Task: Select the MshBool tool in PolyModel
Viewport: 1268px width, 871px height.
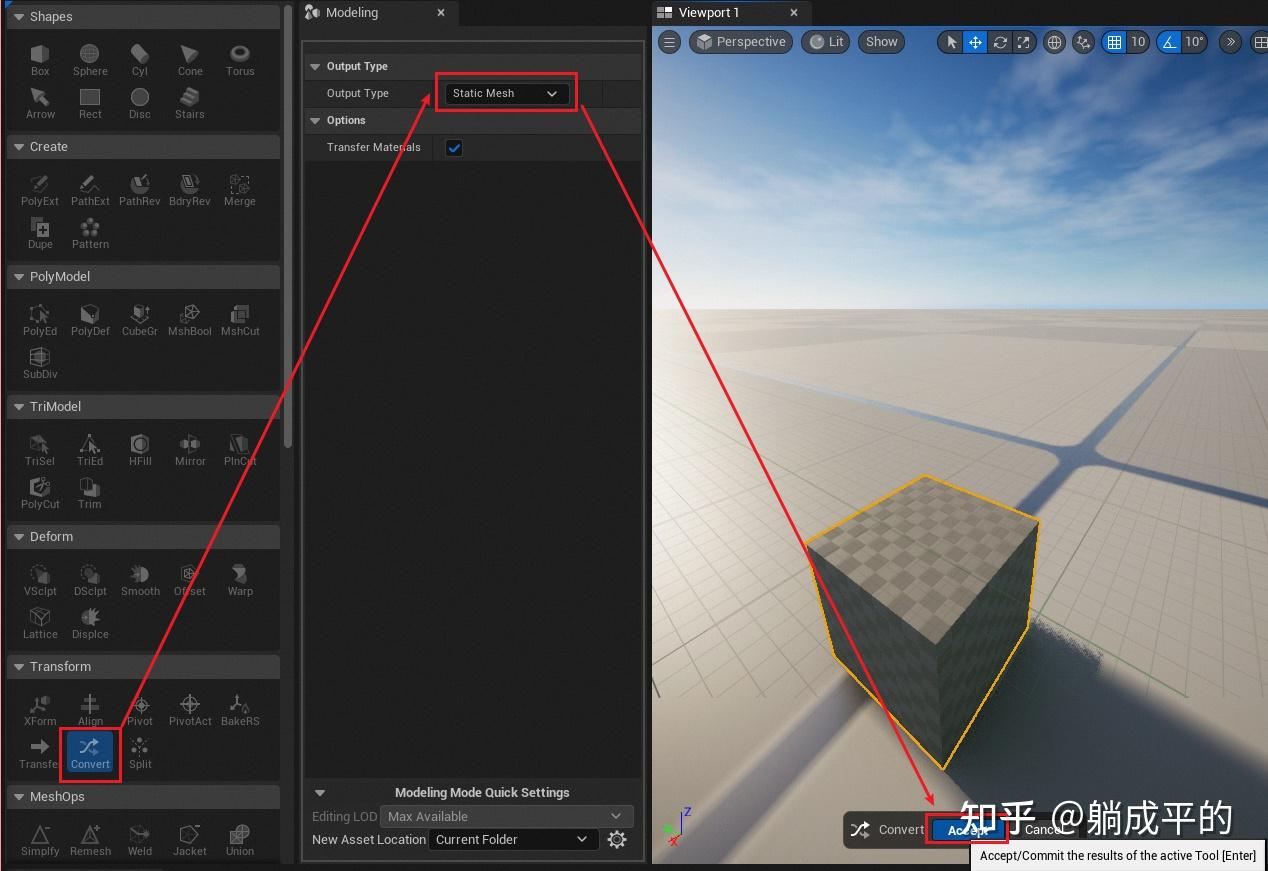Action: (x=189, y=318)
